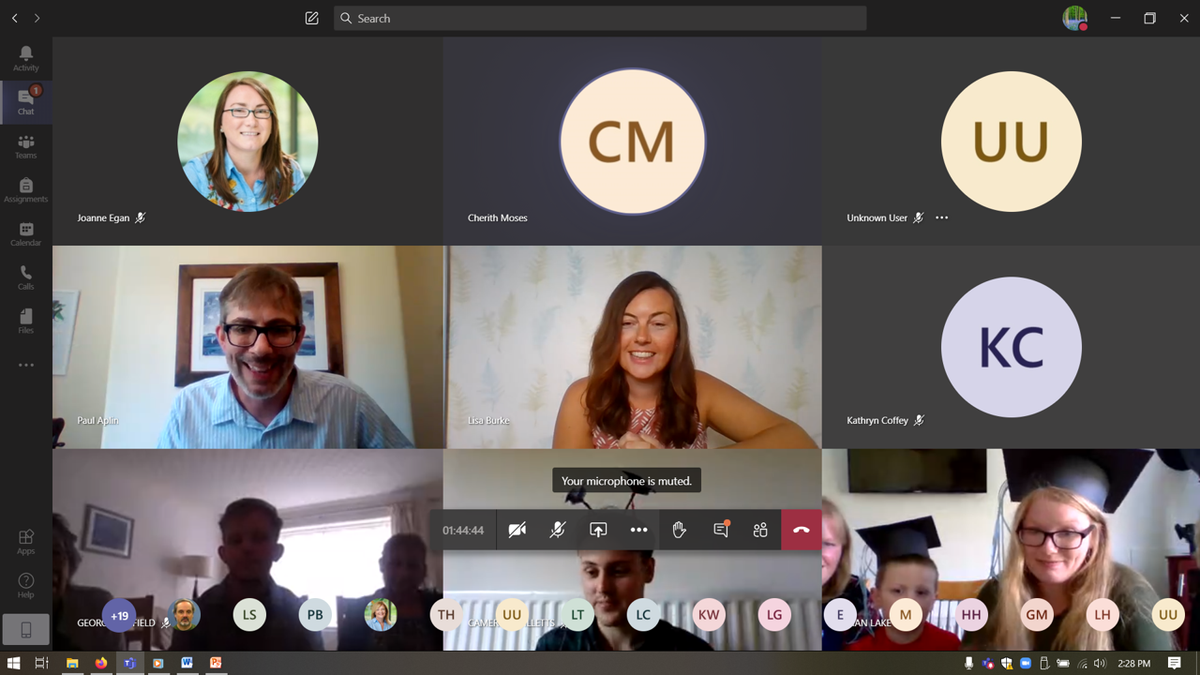Click the HH participant avatar

tap(971, 615)
